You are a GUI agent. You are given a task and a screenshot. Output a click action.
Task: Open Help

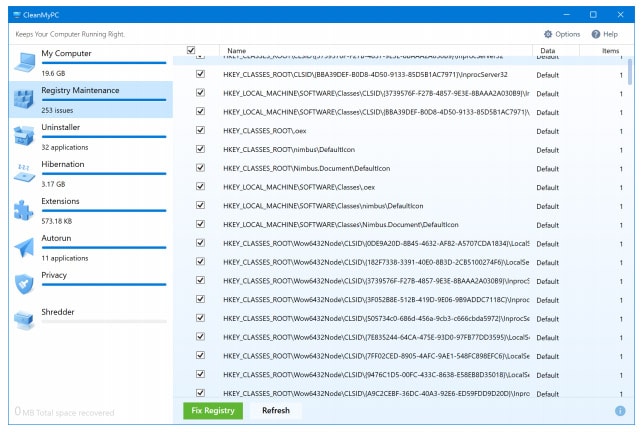click(x=605, y=34)
